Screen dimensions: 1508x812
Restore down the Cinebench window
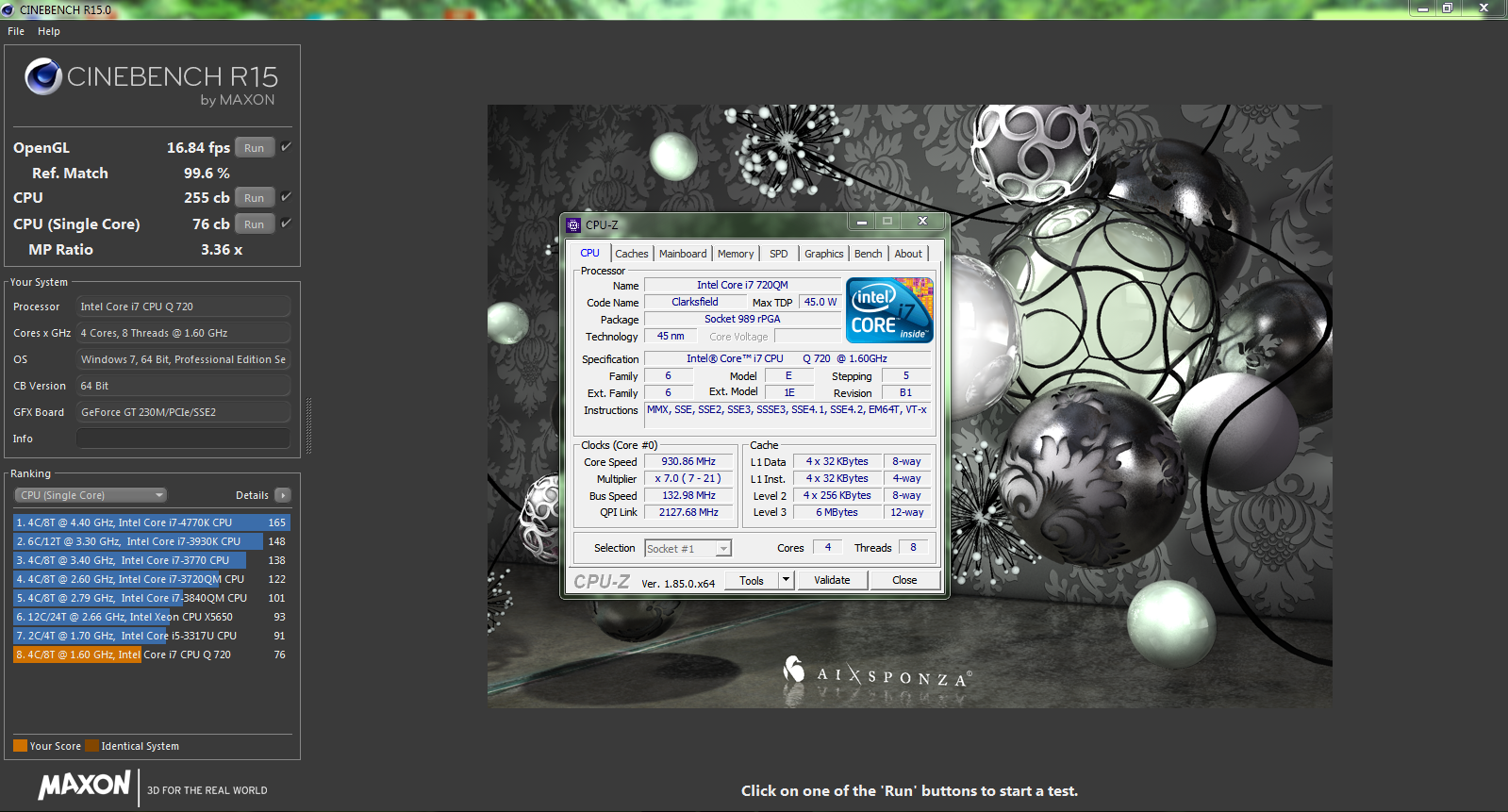click(1447, 8)
